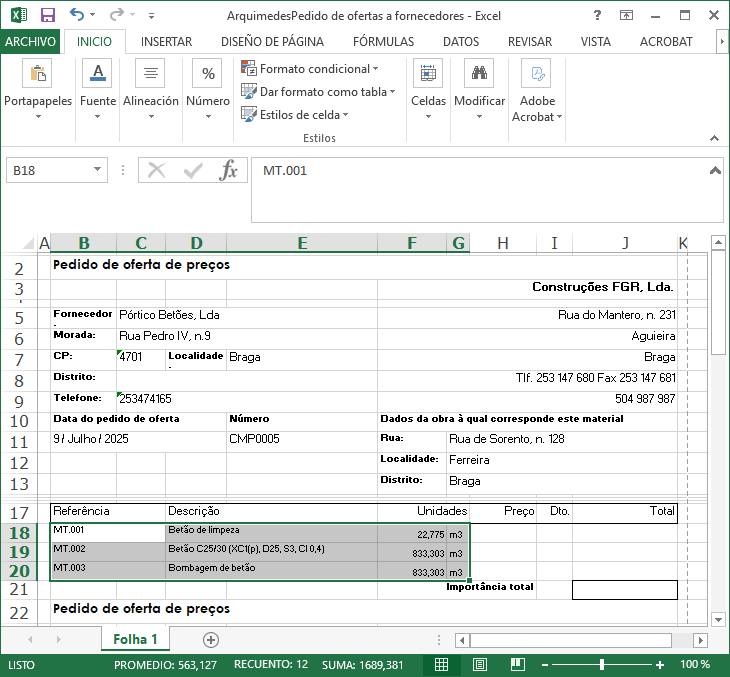
Task: Click the formula bar containing MT.001
Action: (479, 190)
